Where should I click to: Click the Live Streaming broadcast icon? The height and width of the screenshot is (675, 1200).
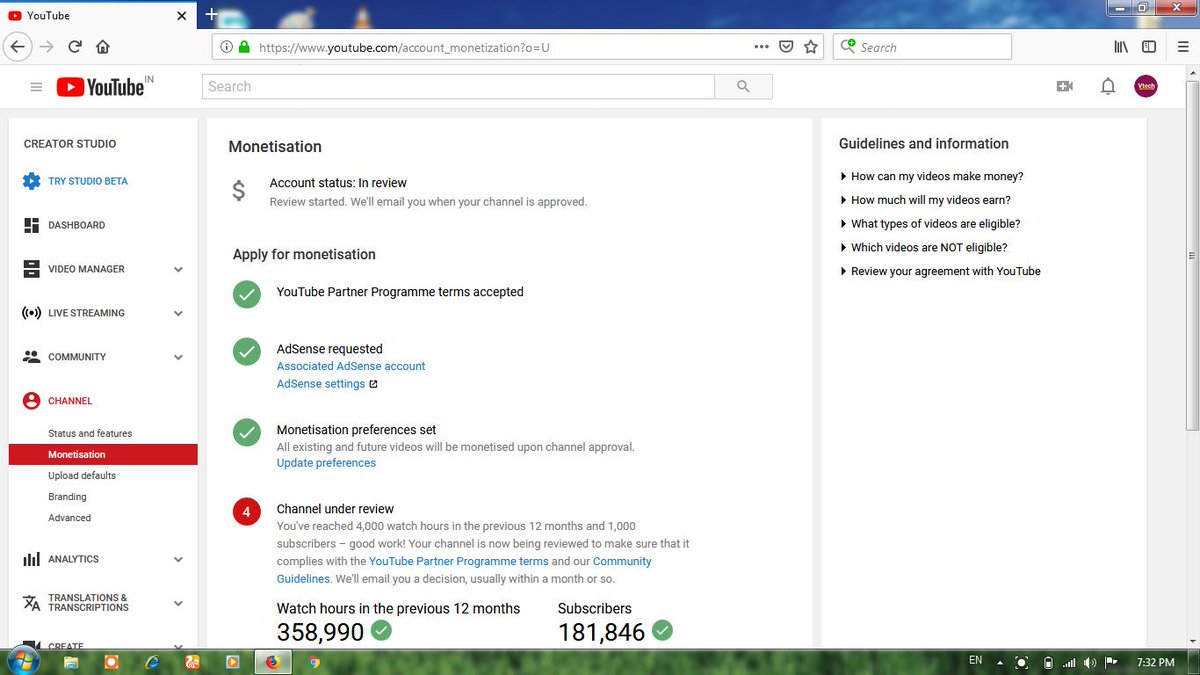pyautogui.click(x=31, y=313)
